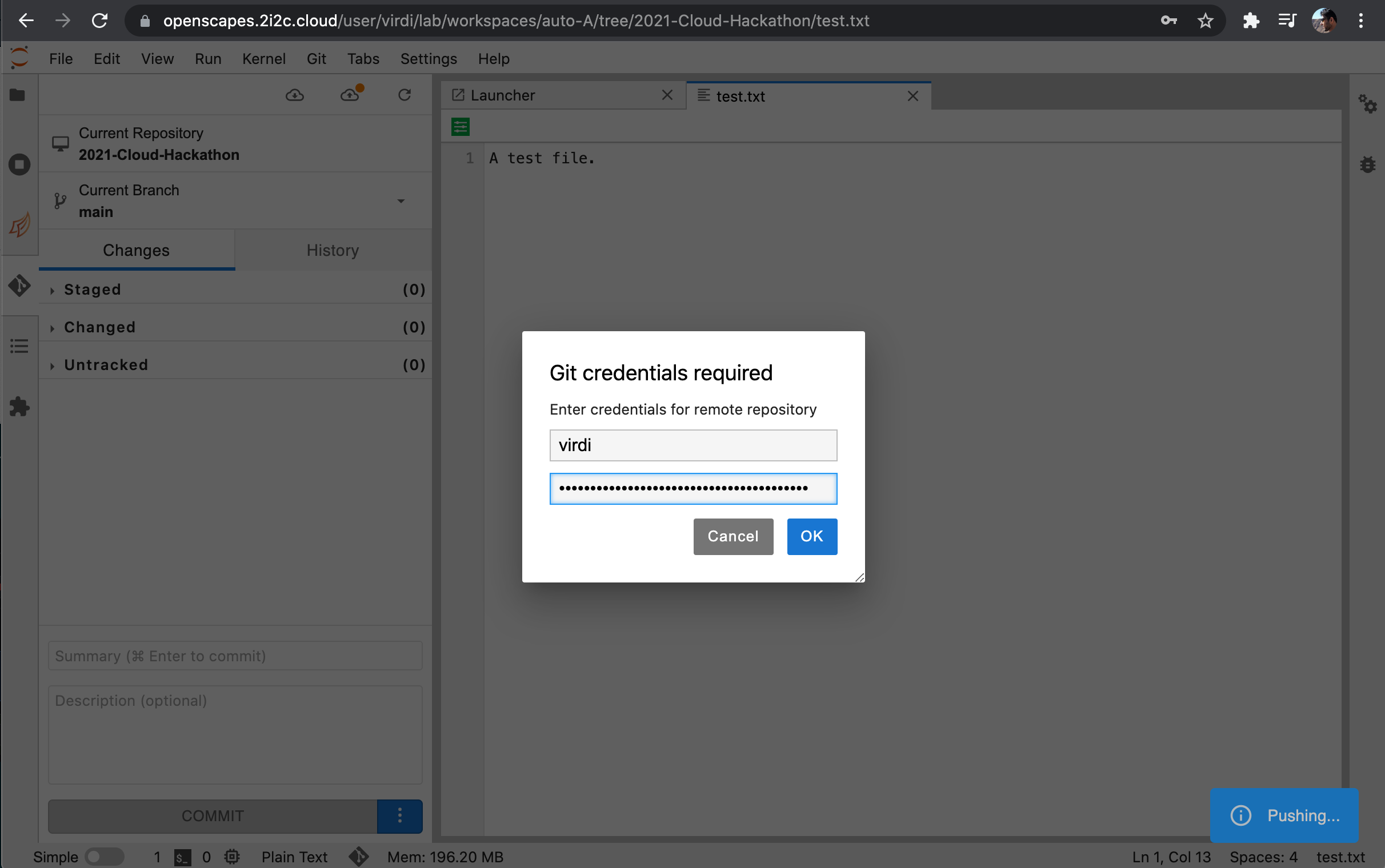Toggle the Simple interface mode switch
This screenshot has width=1385, height=868.
pyautogui.click(x=104, y=857)
